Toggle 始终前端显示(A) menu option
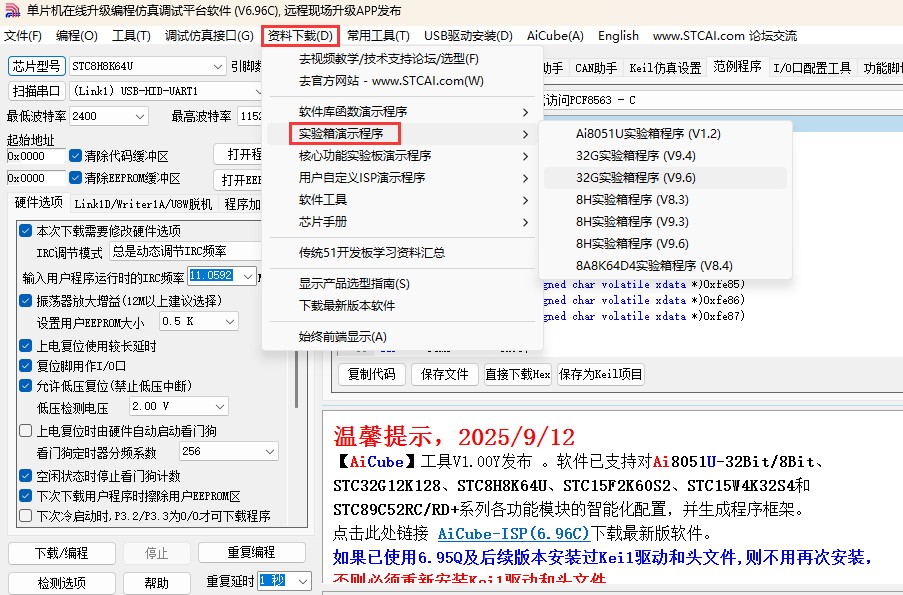Image resolution: width=903 pixels, height=595 pixels. click(402, 336)
